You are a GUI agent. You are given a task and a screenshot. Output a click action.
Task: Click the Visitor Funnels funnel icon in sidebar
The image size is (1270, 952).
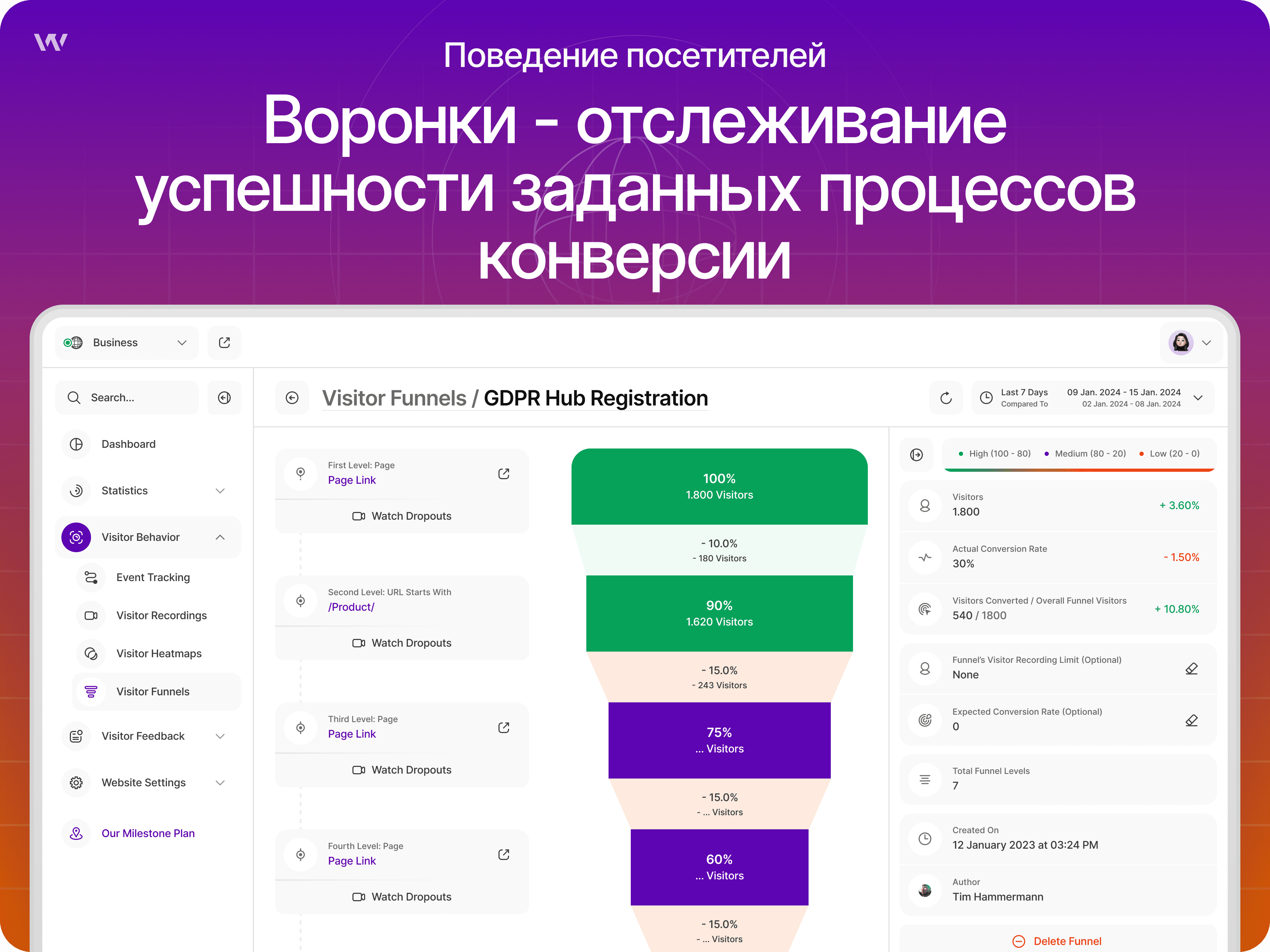91,691
